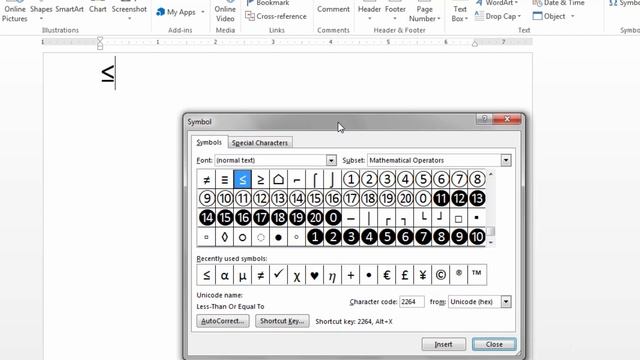Screen dimensions: 640x360
Task: Click the right indent marker on the ruler
Action: [x=475, y=43]
